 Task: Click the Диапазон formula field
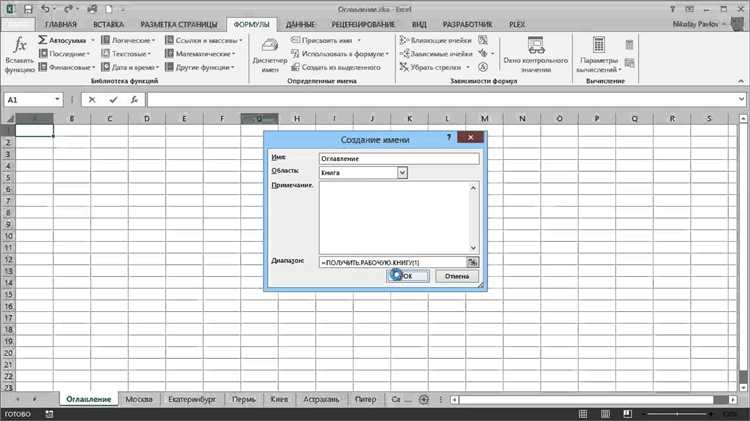pos(392,262)
